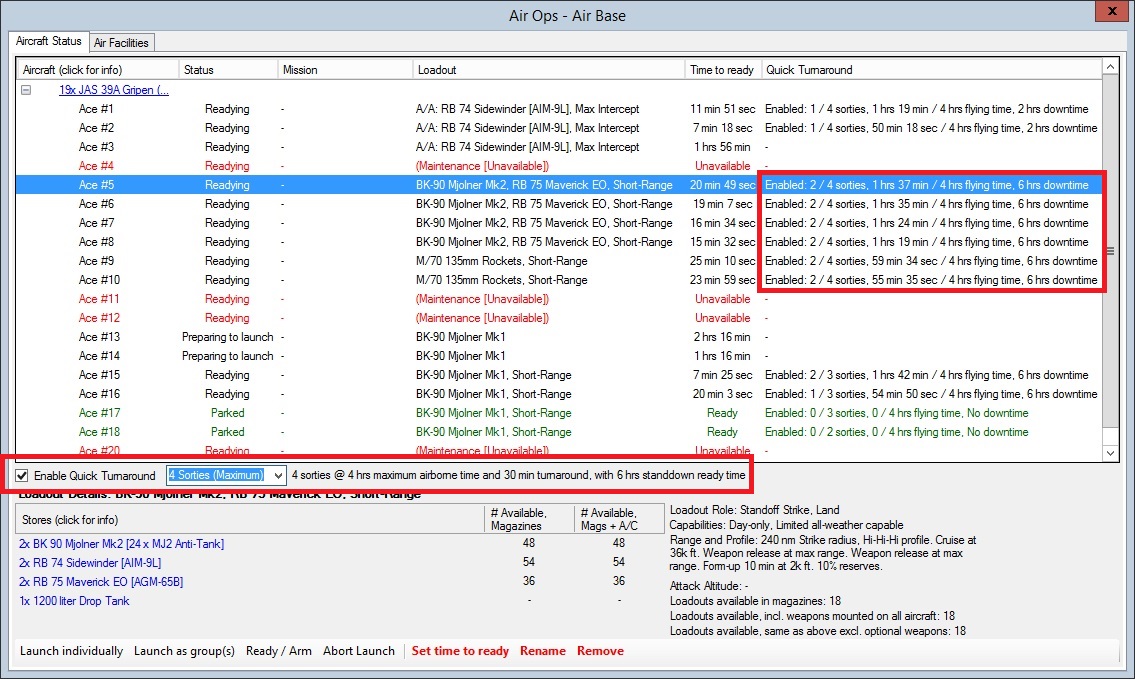Select the red Ace #4 row

[x=559, y=166]
